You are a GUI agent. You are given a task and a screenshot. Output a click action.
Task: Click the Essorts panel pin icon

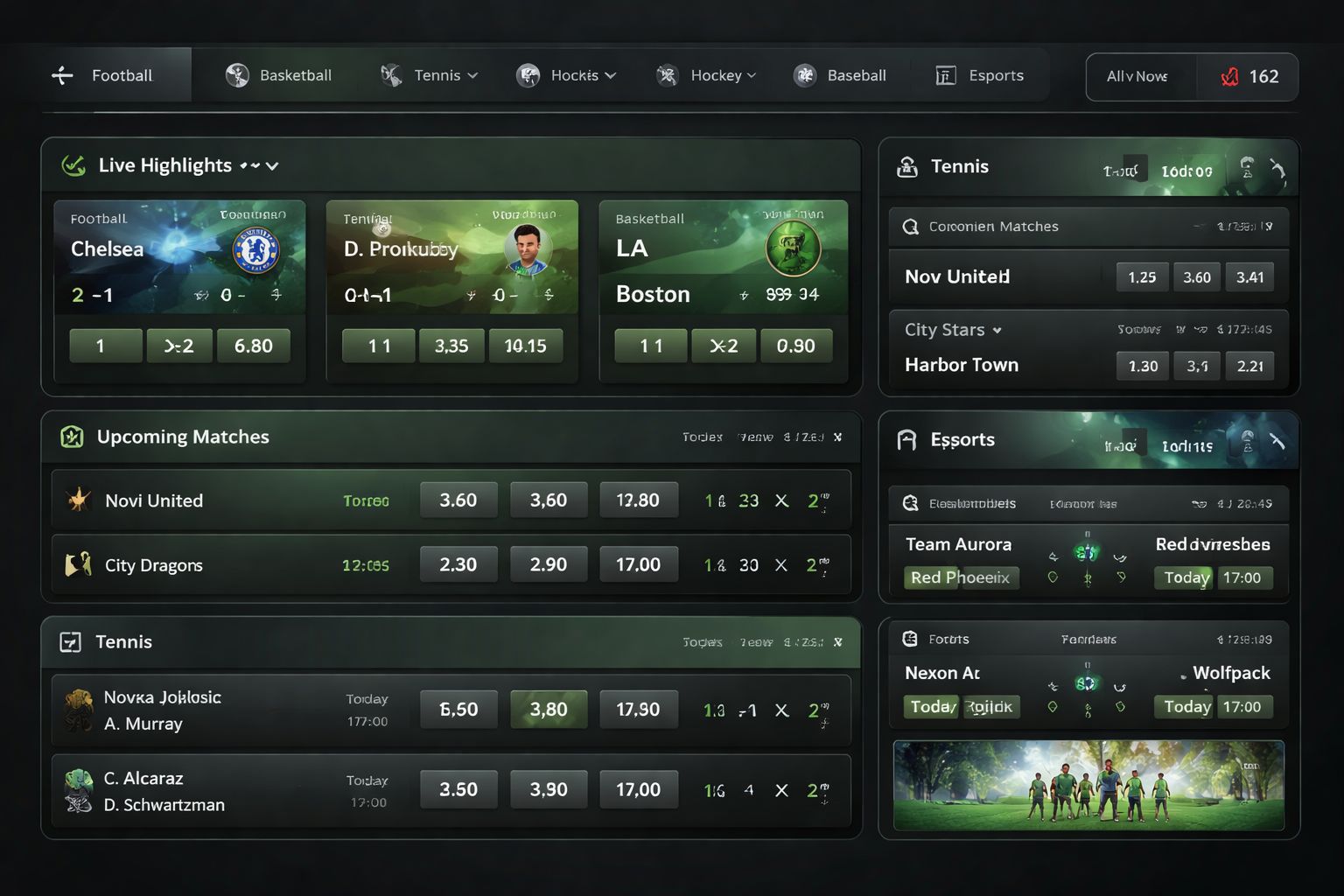point(1277,441)
